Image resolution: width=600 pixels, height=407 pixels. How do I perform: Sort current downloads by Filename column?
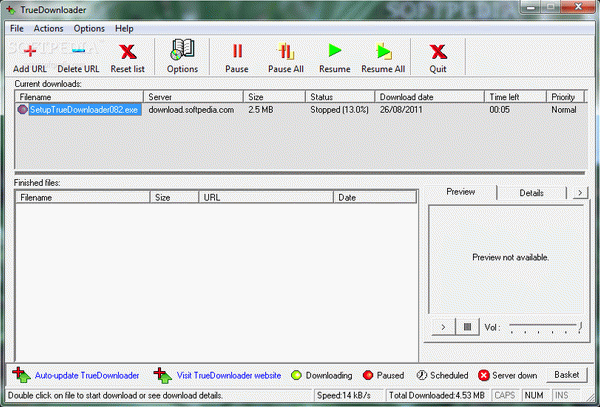pyautogui.click(x=79, y=97)
